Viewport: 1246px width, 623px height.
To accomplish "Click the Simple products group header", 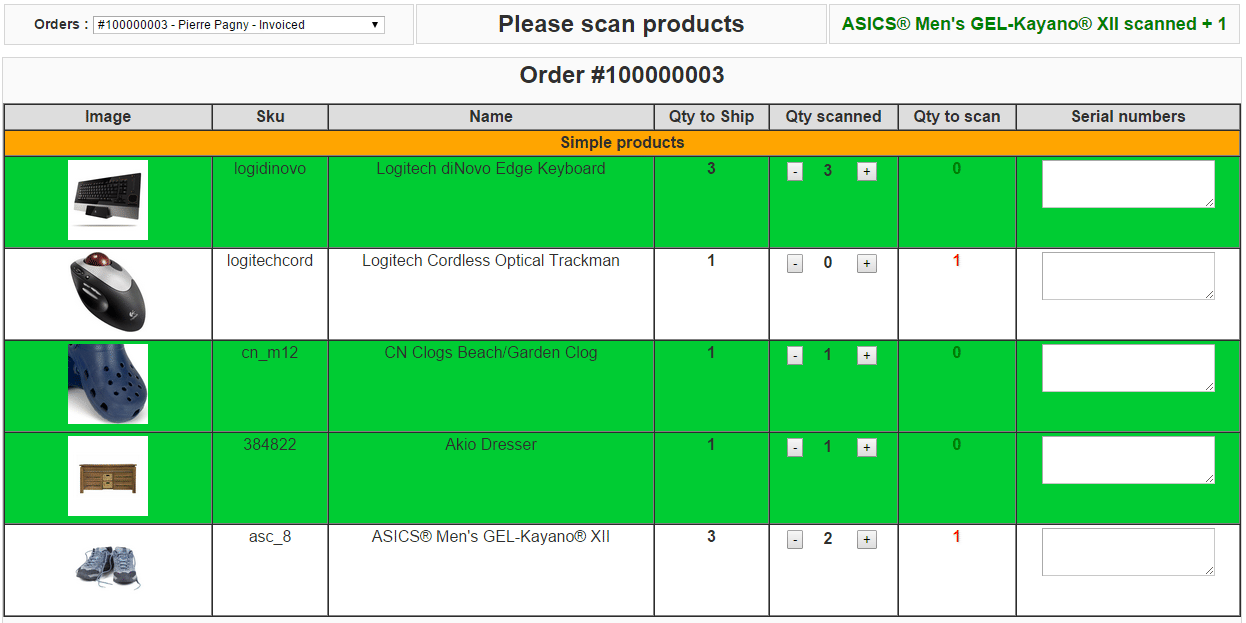I will [622, 143].
